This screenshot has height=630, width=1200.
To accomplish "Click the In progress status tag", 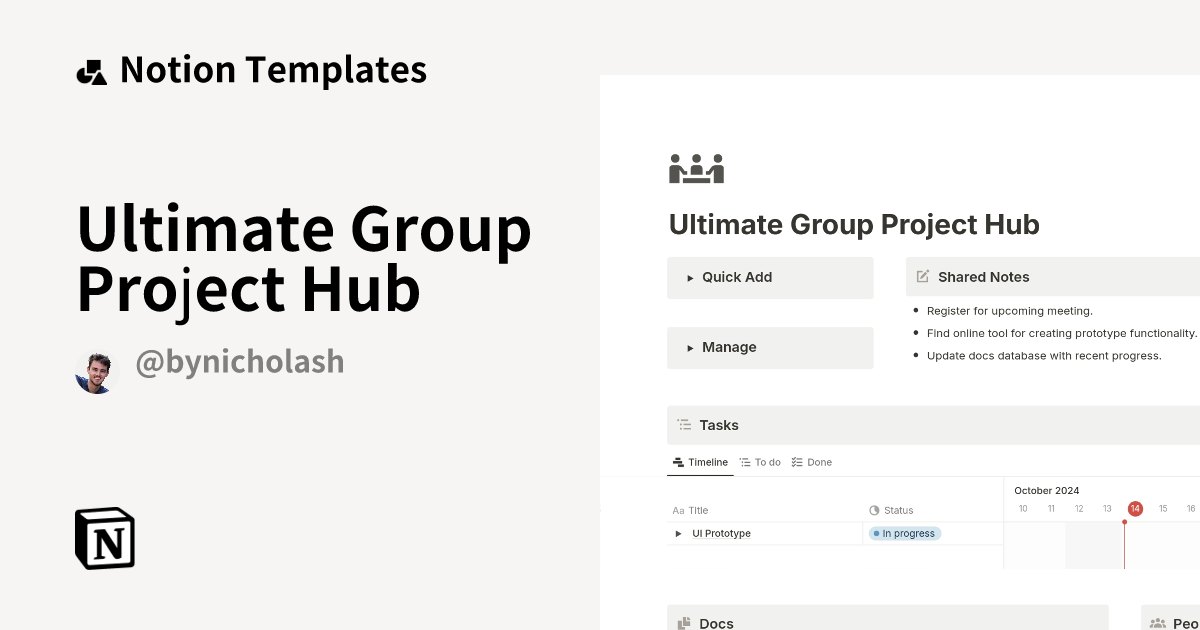I will point(904,533).
